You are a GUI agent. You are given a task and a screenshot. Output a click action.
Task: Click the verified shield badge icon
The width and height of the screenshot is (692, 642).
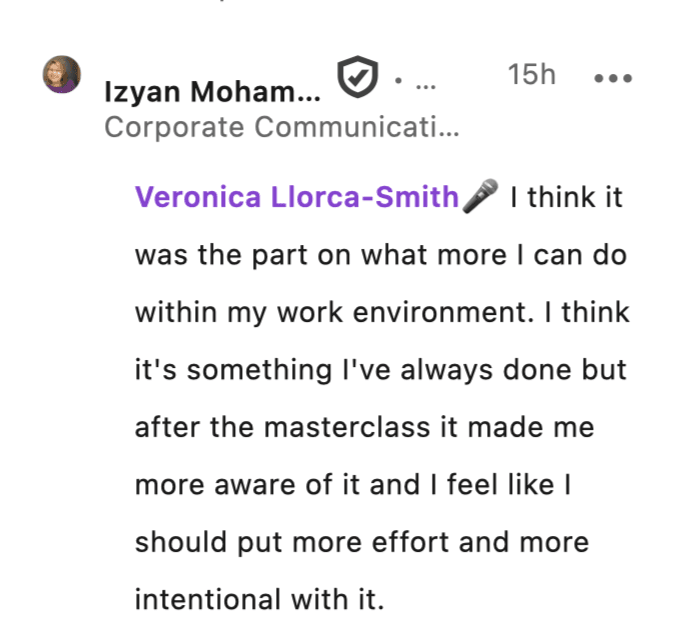(x=354, y=77)
